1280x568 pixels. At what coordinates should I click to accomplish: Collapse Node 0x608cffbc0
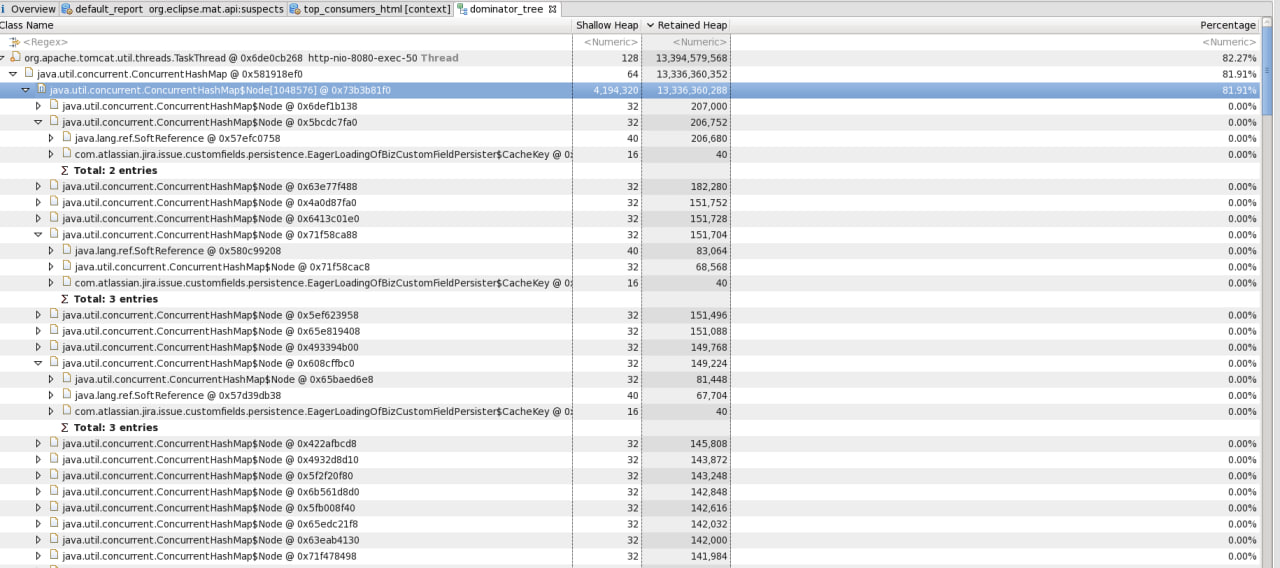pos(39,363)
